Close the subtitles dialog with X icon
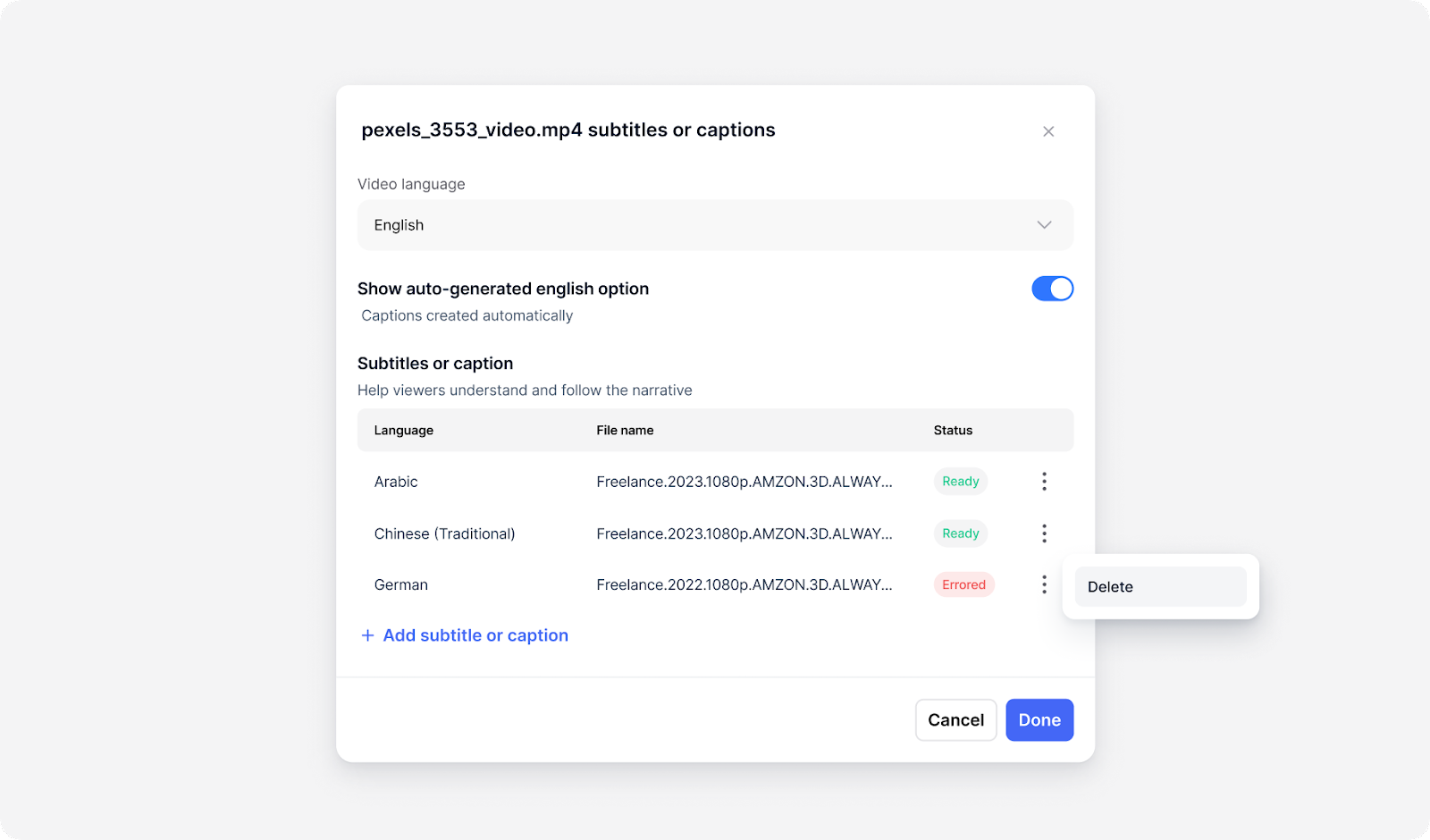Viewport: 1430px width, 840px height. pos(1048,131)
